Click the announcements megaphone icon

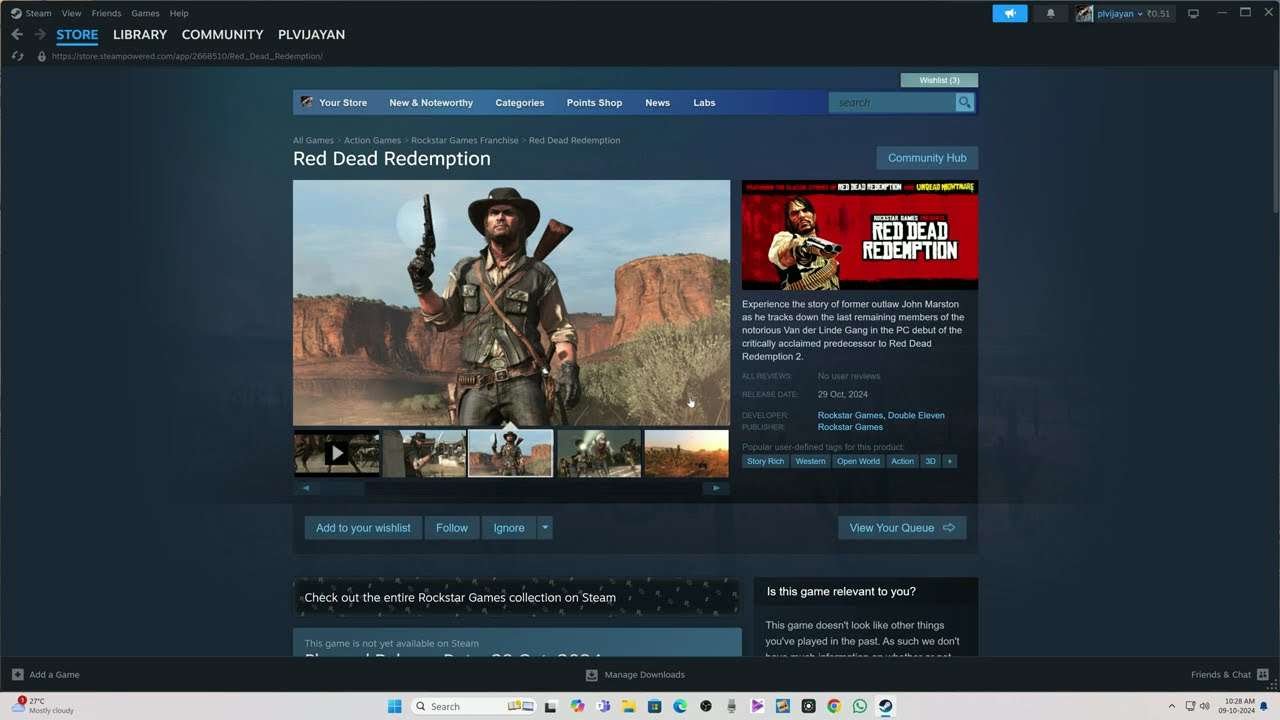point(1009,13)
